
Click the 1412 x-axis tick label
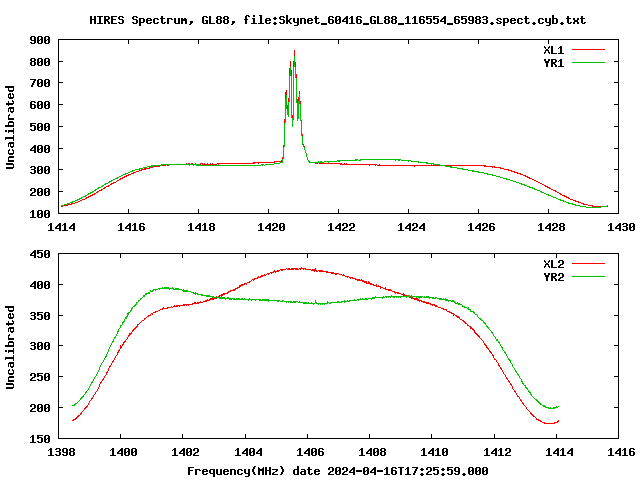coord(497,452)
